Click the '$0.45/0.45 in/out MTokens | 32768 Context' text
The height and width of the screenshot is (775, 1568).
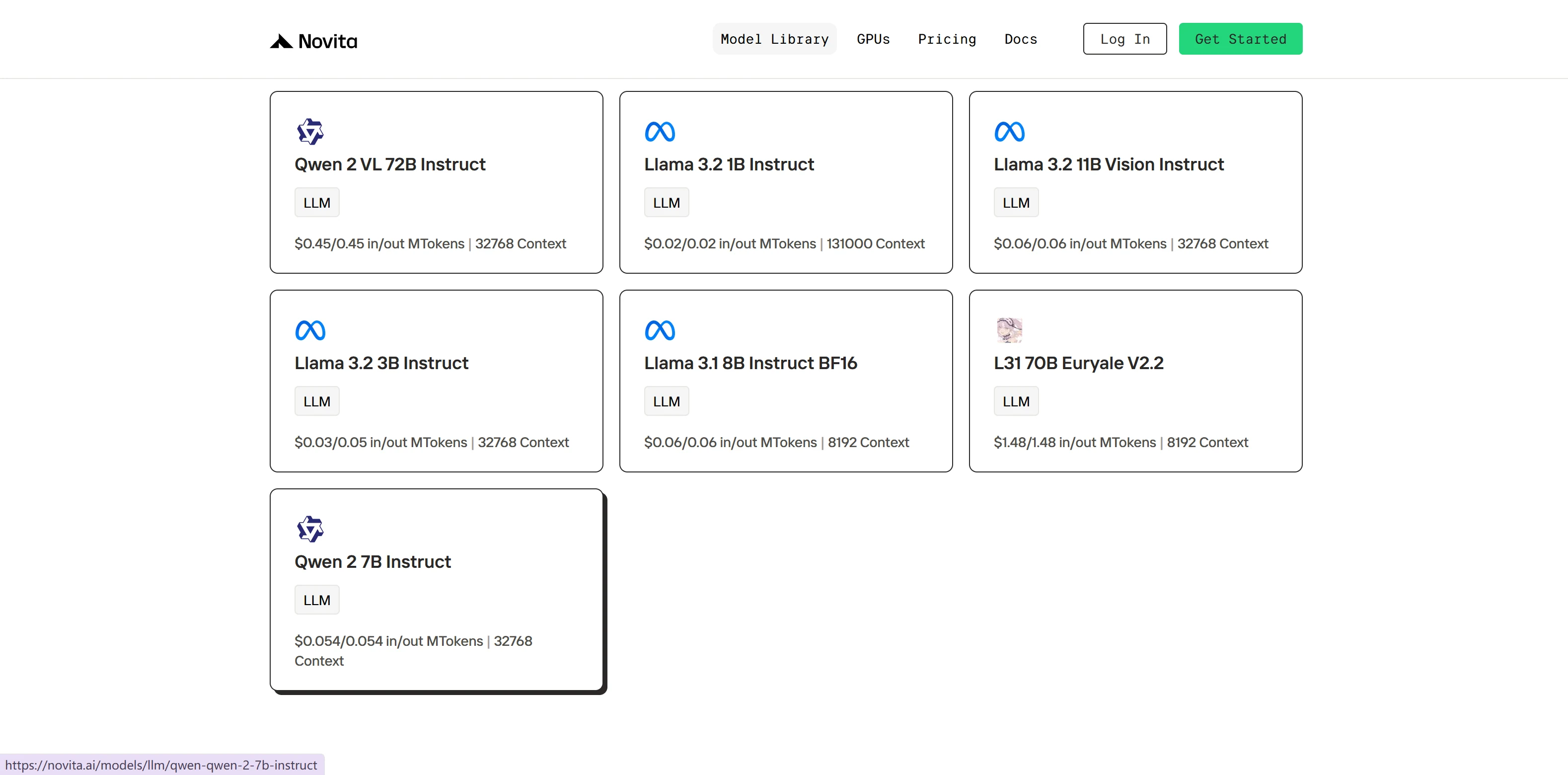click(x=430, y=243)
